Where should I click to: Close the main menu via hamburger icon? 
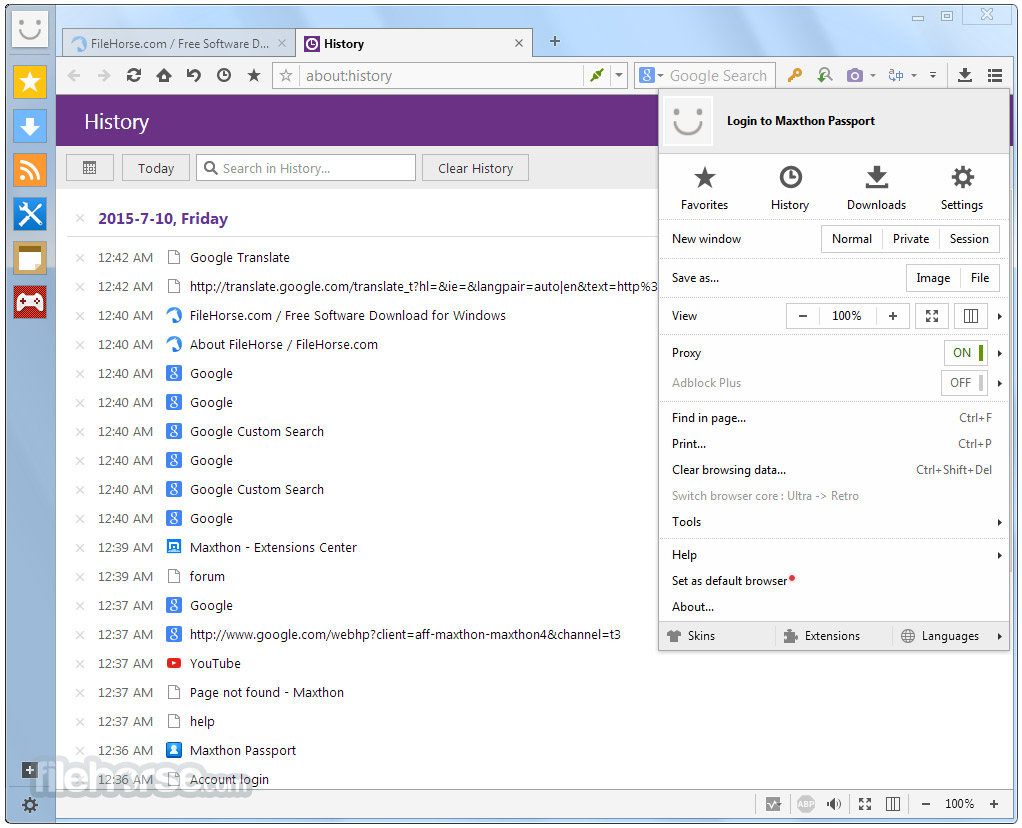(x=995, y=76)
